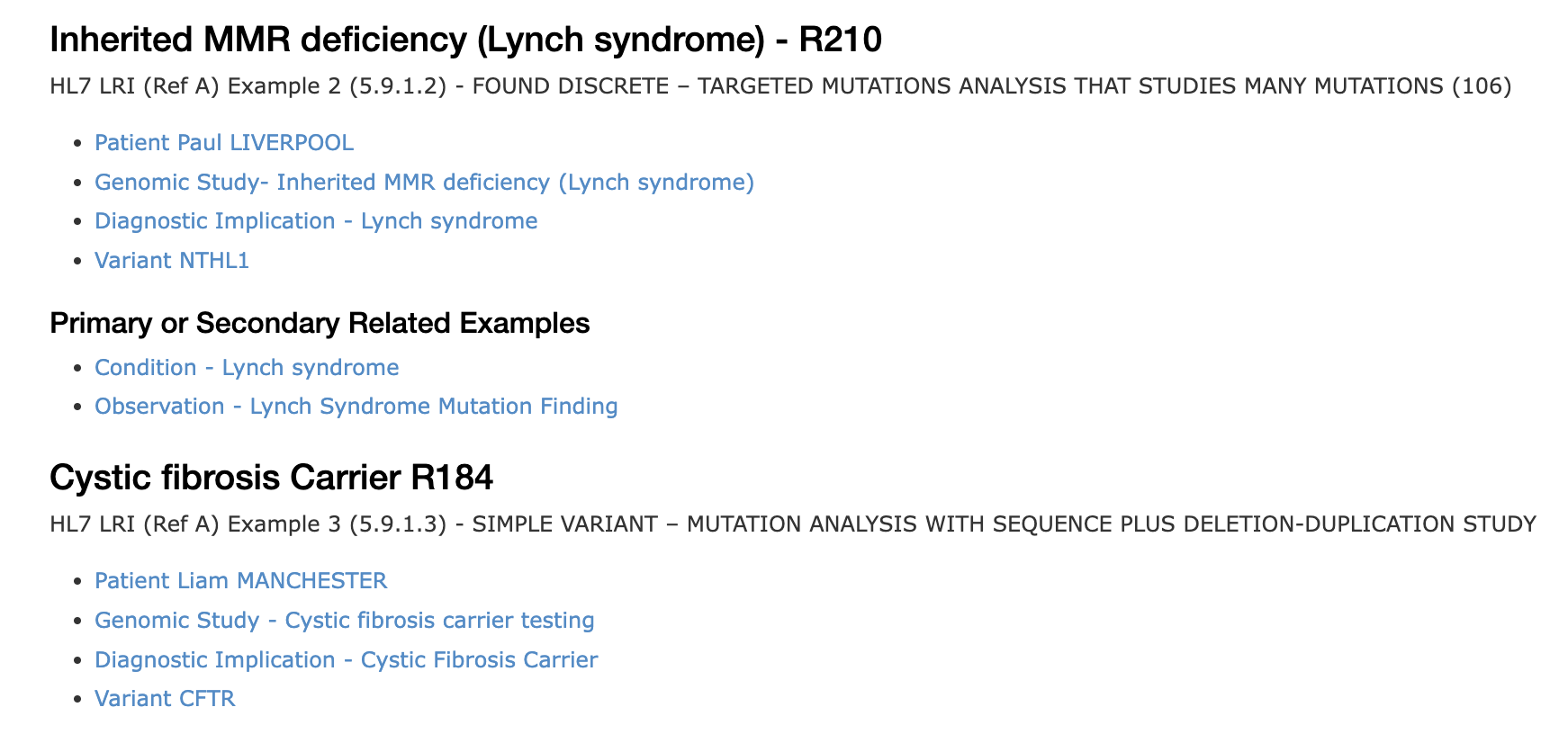Screen dimensions: 1568x734
Task: Click Genomic Study - Cystic fibrosis carrier testing
Action: [x=344, y=621]
